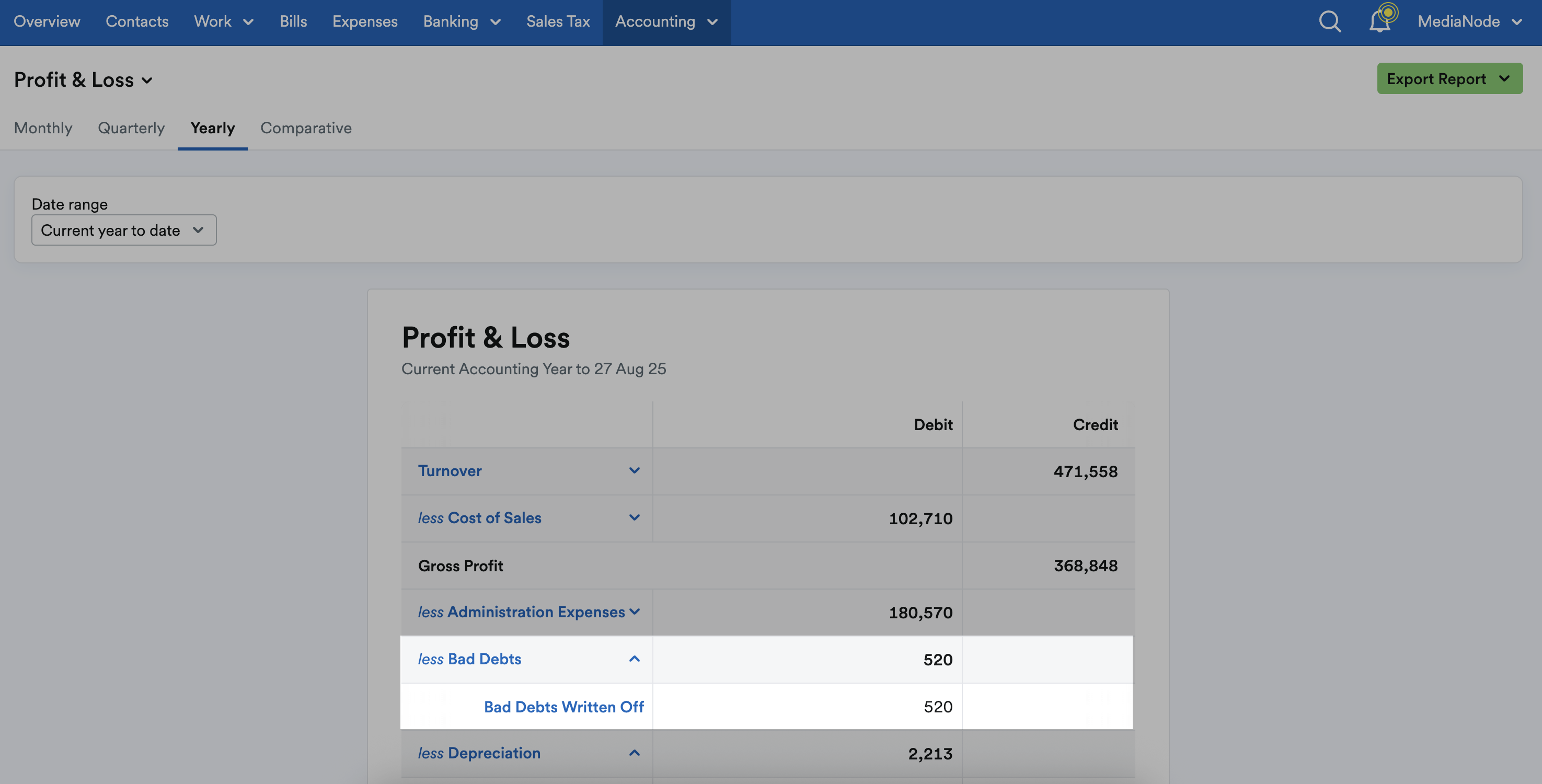Go to Overview in top navigation
The width and height of the screenshot is (1542, 784).
[x=47, y=21]
